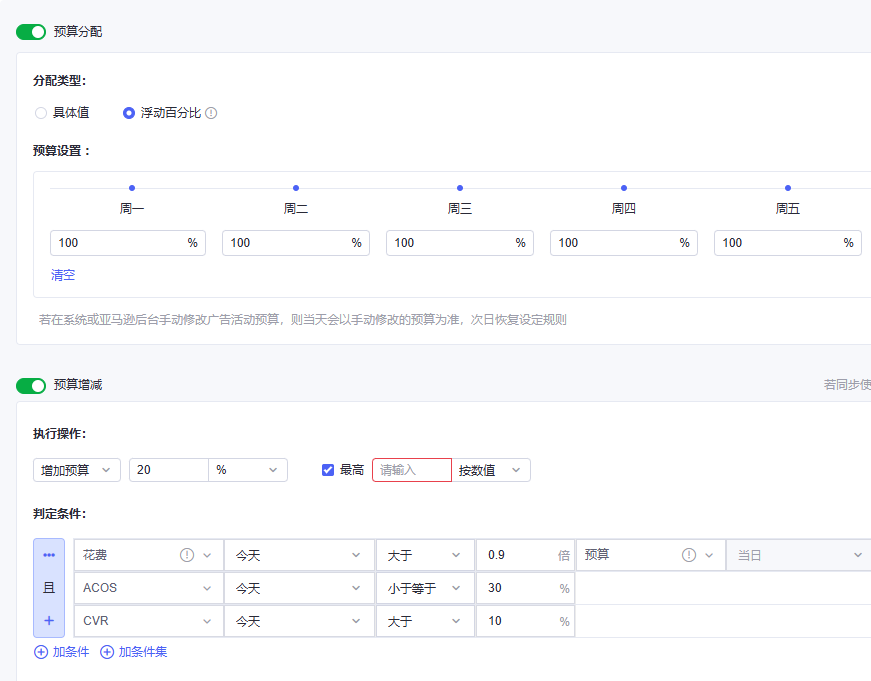Click plus icon below 且 operator
Image resolution: width=871 pixels, height=681 pixels.
click(49, 621)
